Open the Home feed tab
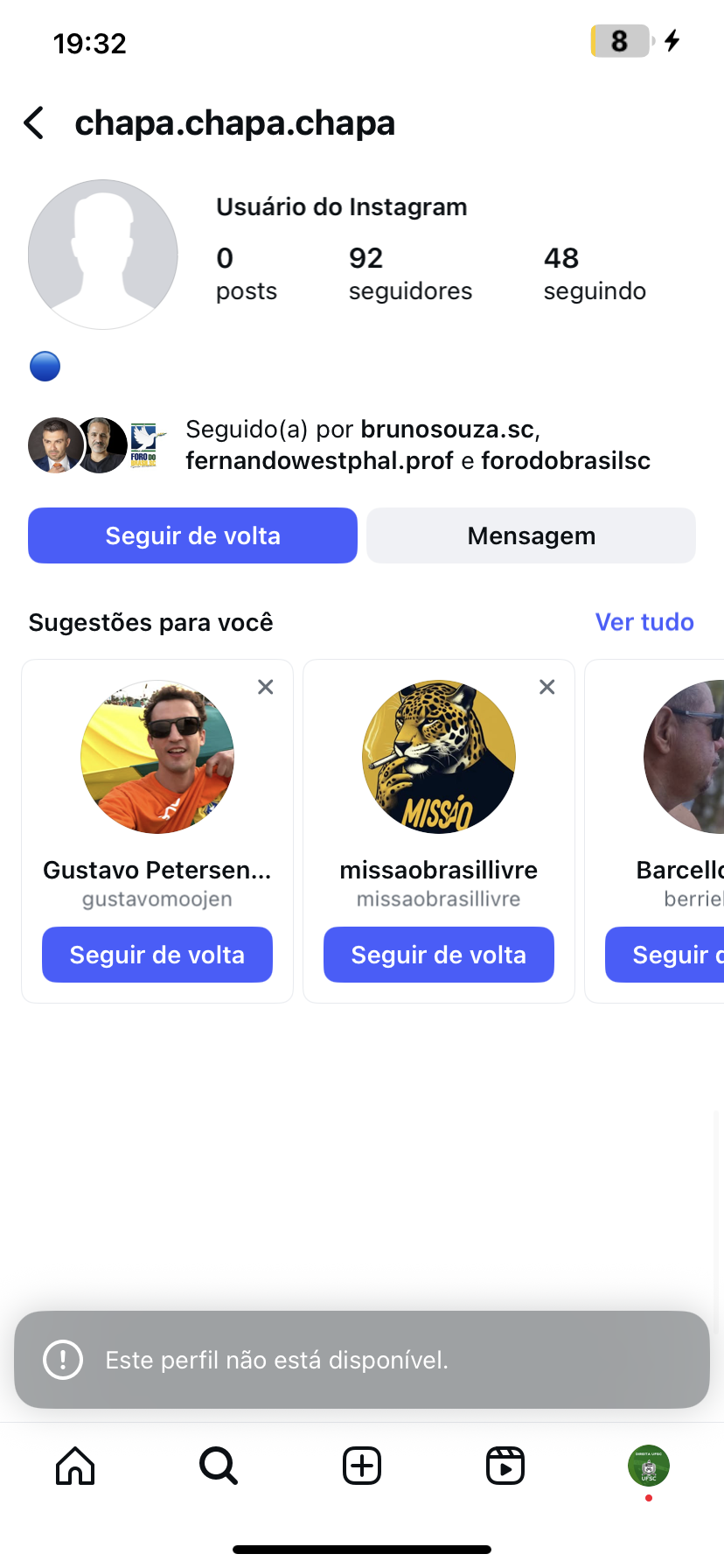Screen dimensions: 724x1568 (x=75, y=1466)
